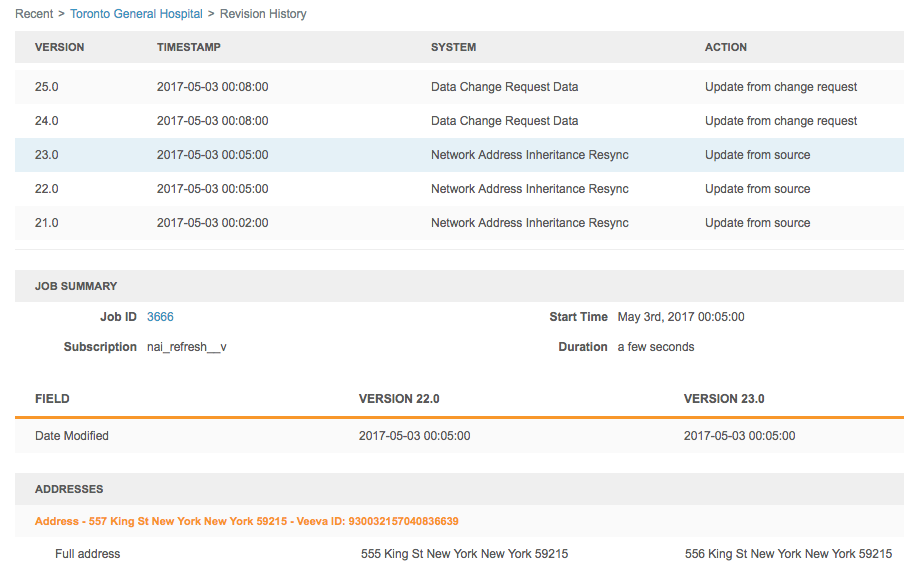Click the ACTION column header
This screenshot has height=573, width=904.
(x=726, y=47)
